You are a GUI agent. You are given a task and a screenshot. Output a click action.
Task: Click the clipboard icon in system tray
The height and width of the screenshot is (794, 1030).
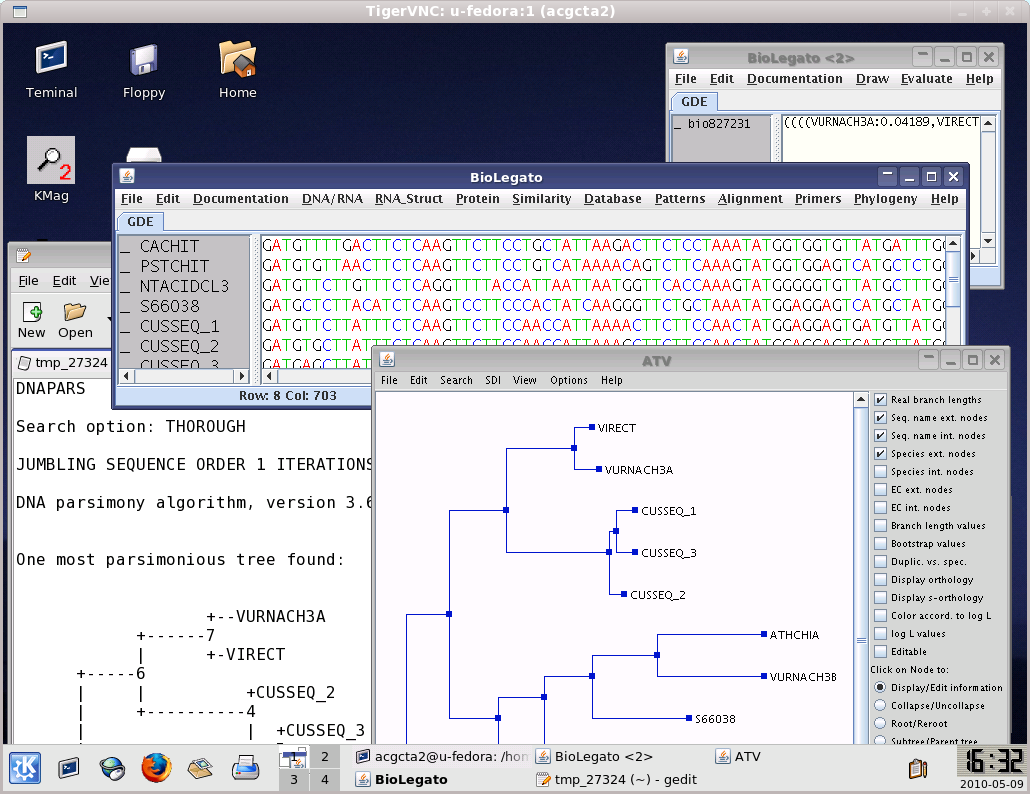[917, 768]
